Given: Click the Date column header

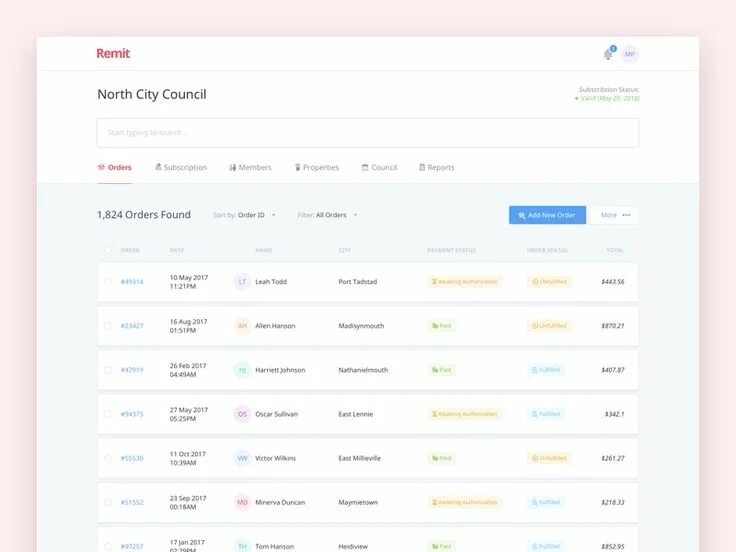Looking at the screenshot, I should 176,250.
